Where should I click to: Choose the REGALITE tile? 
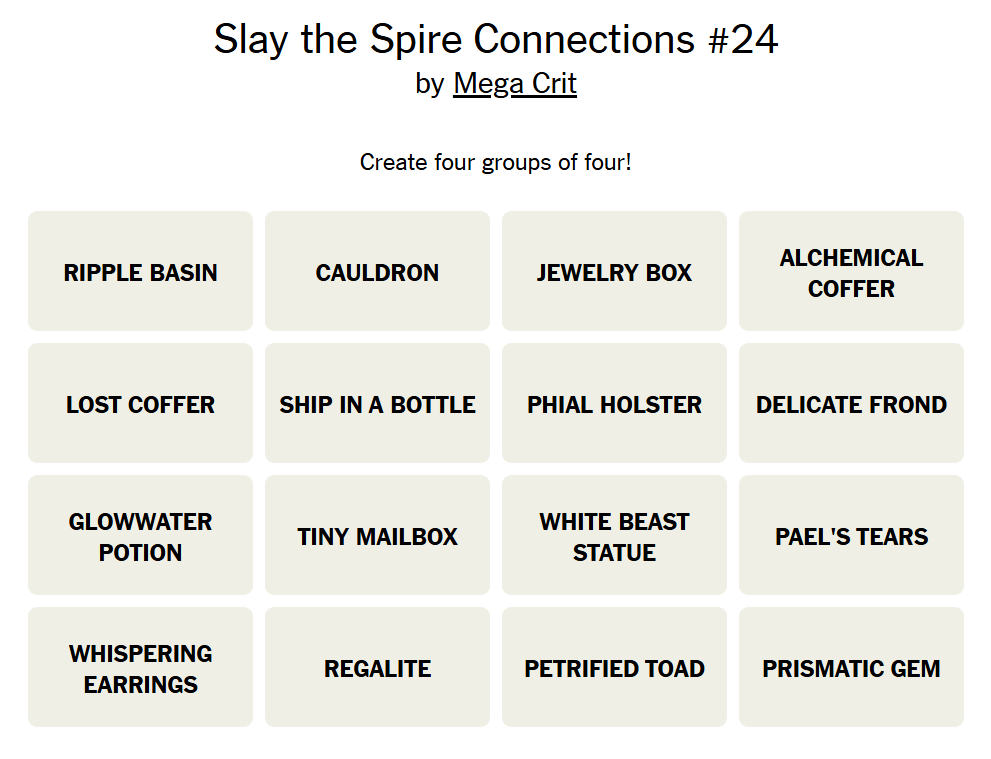pos(377,667)
